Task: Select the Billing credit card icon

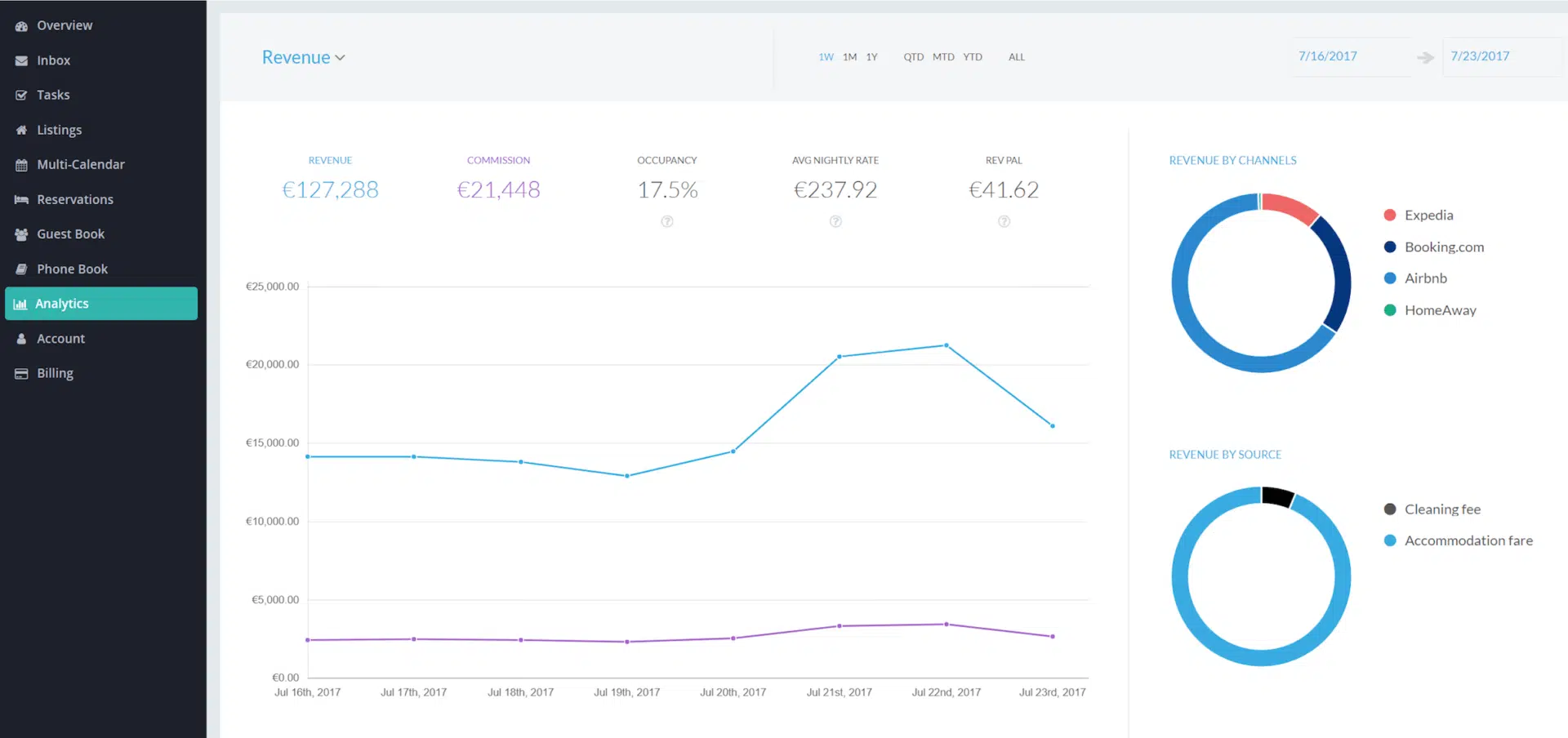Action: [20, 373]
